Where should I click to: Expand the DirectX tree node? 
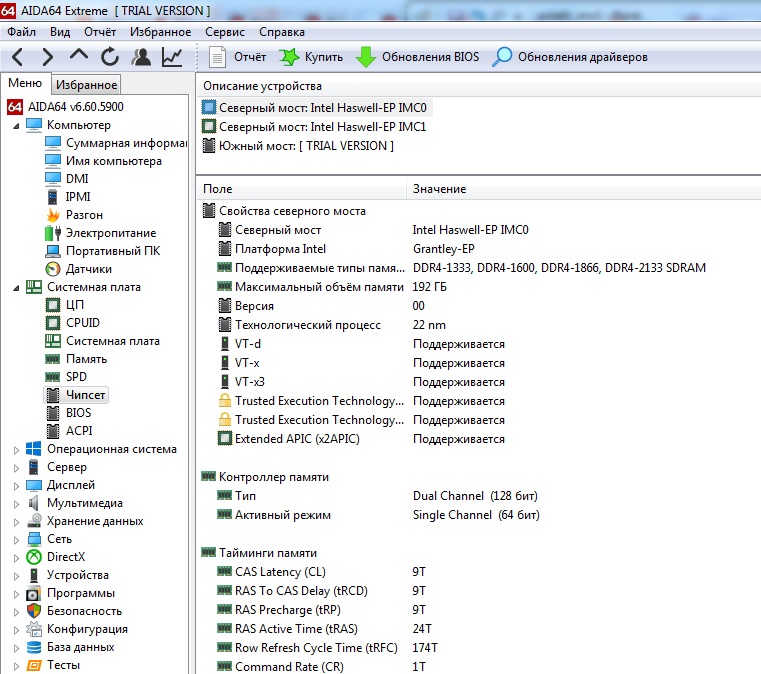(16, 558)
